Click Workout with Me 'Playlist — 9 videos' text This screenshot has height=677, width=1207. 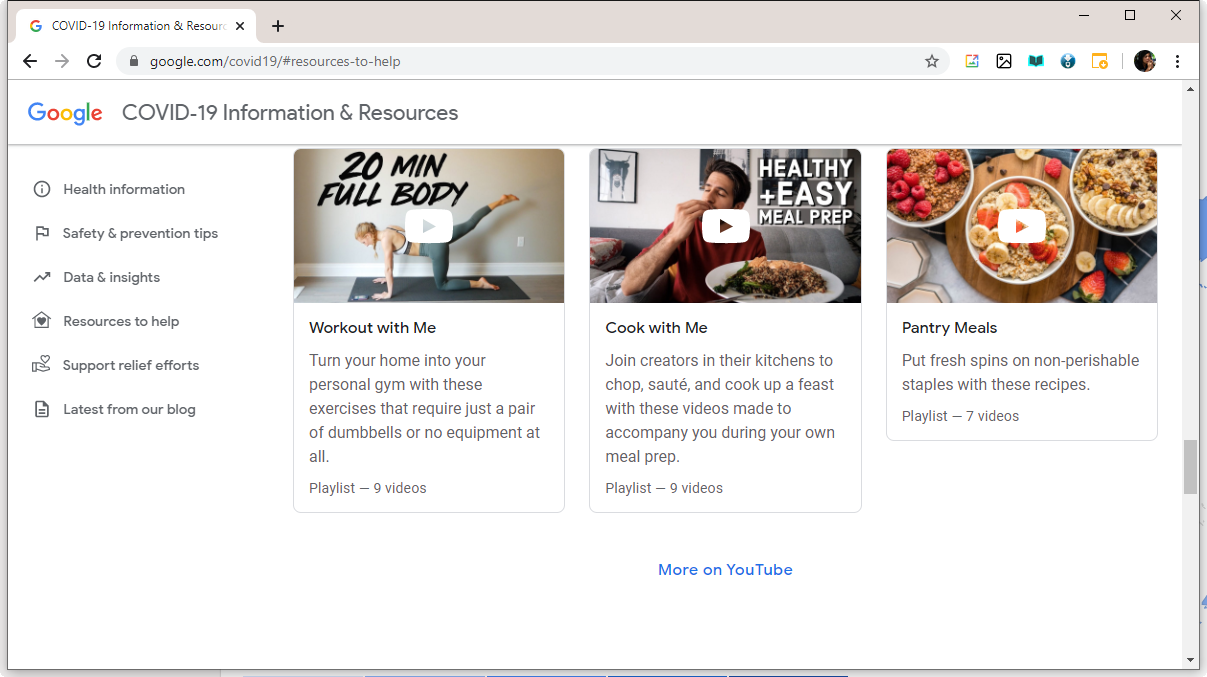click(368, 488)
